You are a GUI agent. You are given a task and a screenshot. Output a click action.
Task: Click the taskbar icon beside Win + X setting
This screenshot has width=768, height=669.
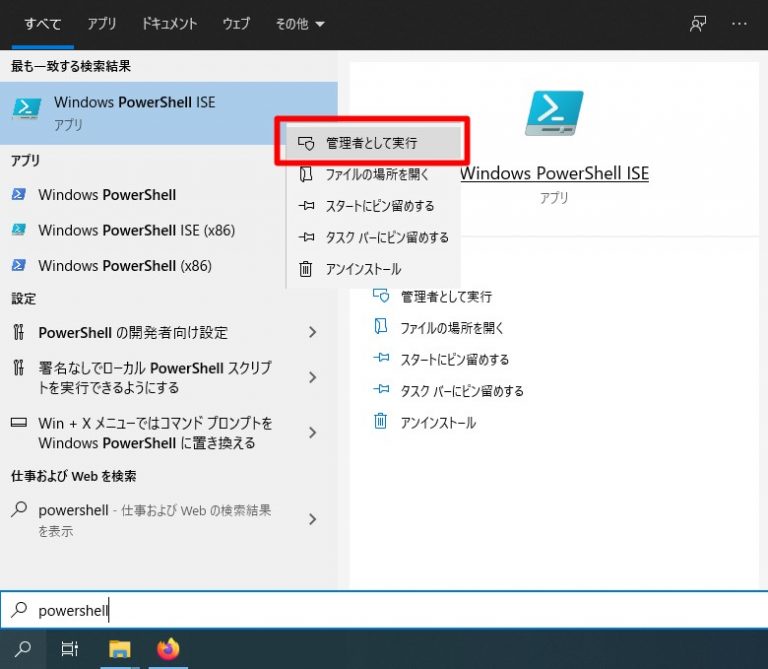tap(19, 422)
